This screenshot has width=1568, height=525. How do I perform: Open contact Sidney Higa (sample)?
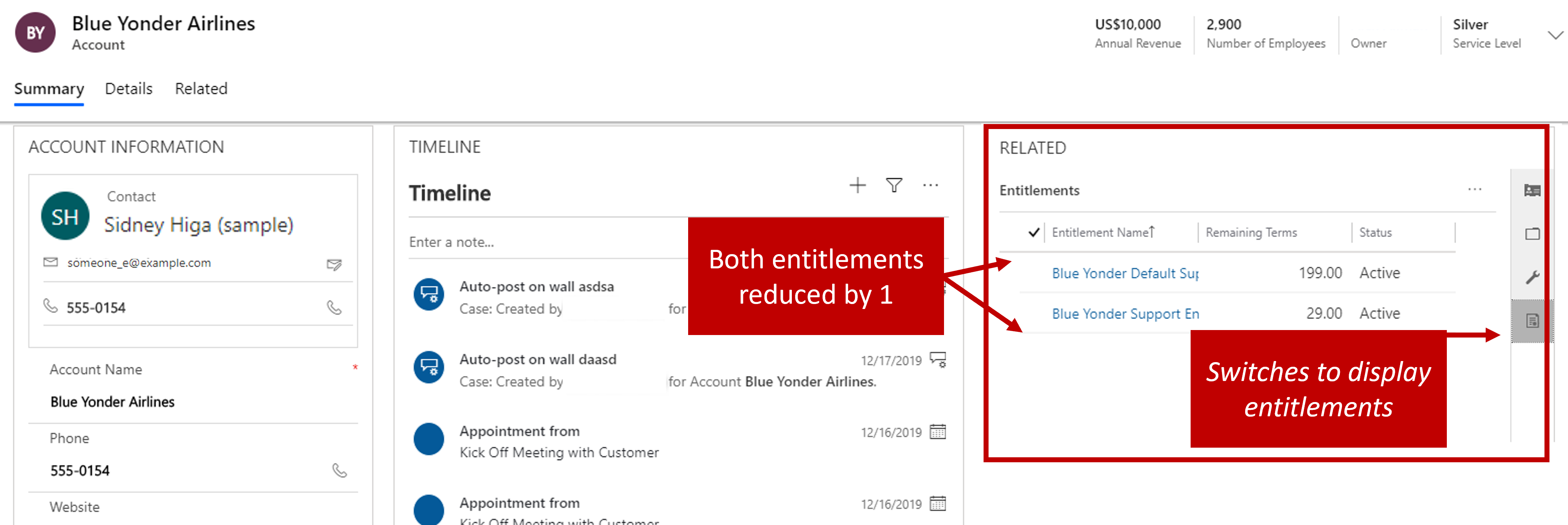point(198,225)
